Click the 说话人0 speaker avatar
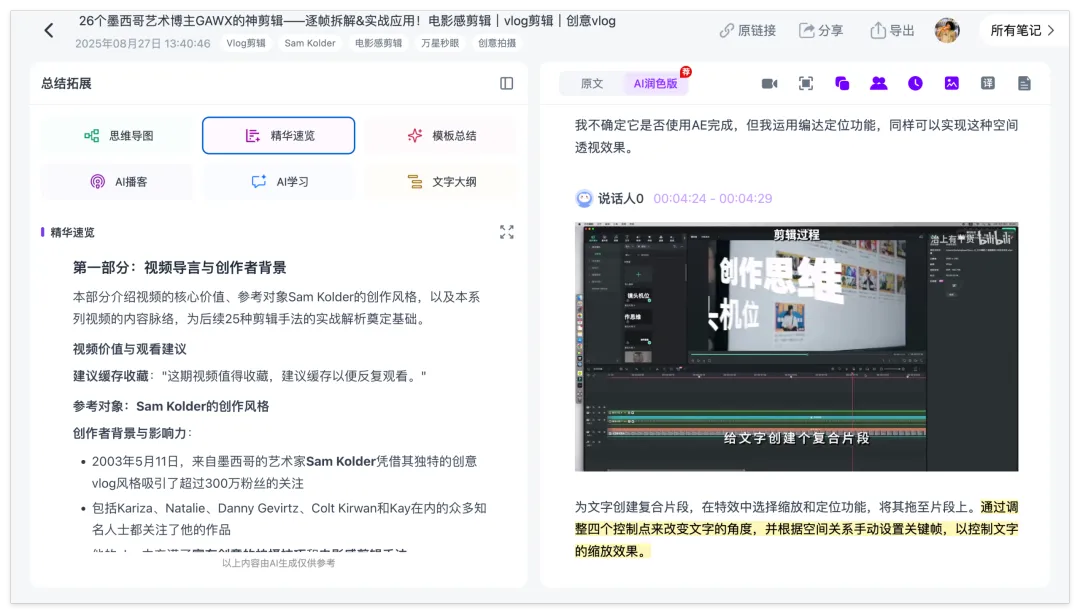This screenshot has height=614, width=1080. click(584, 198)
